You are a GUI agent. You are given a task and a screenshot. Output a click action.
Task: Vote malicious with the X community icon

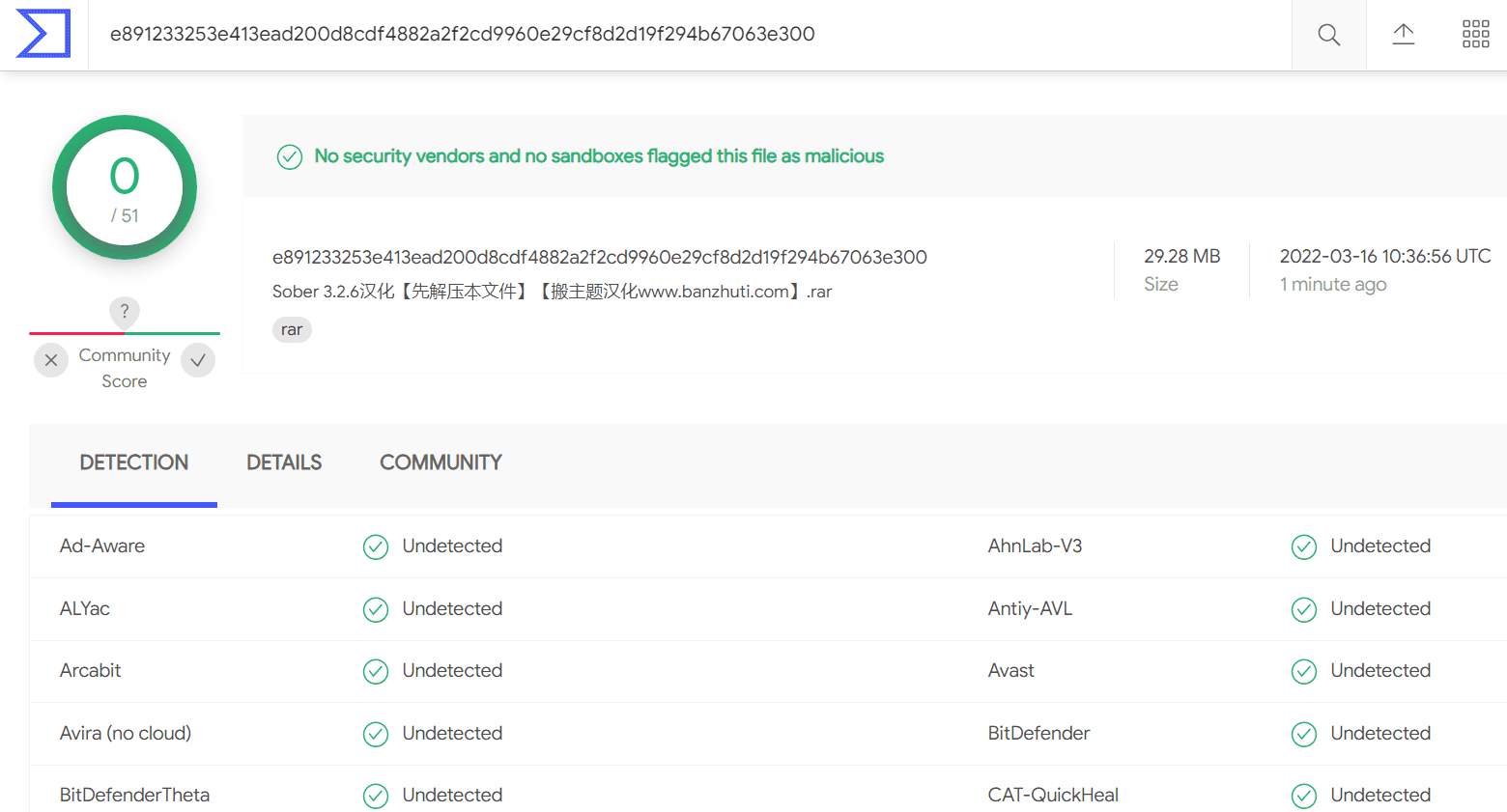(x=51, y=360)
